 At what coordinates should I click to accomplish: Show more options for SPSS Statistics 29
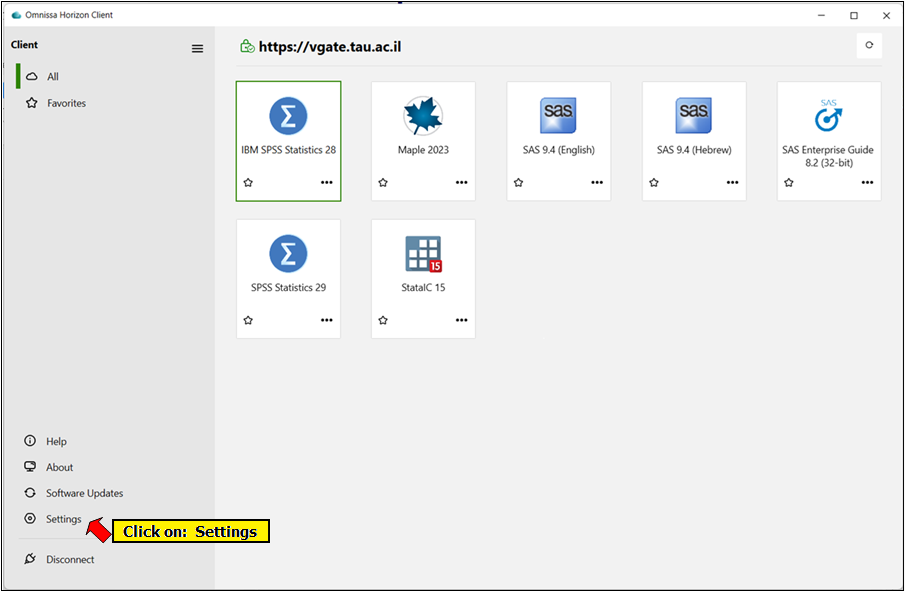tap(327, 320)
